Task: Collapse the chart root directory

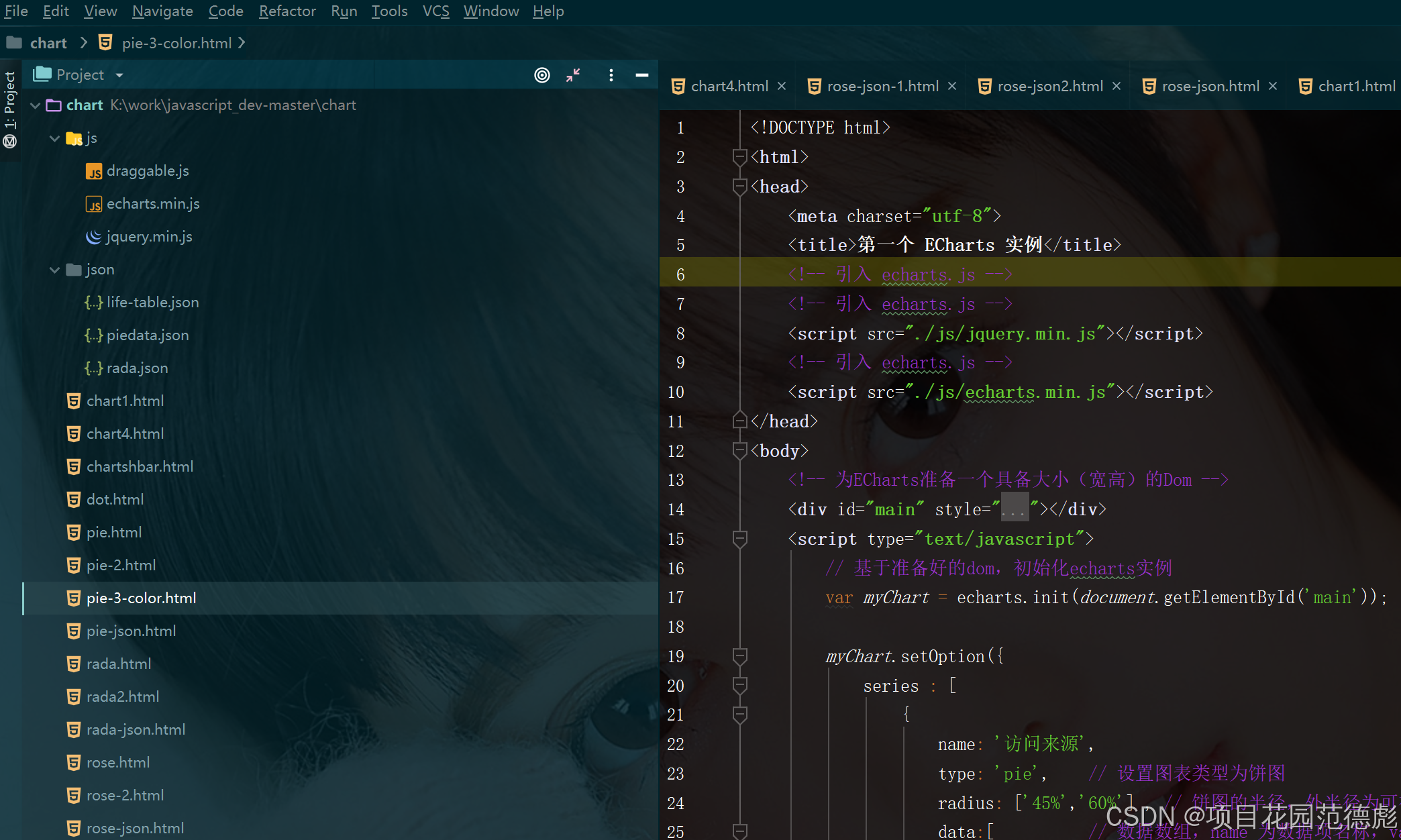Action: pos(35,105)
